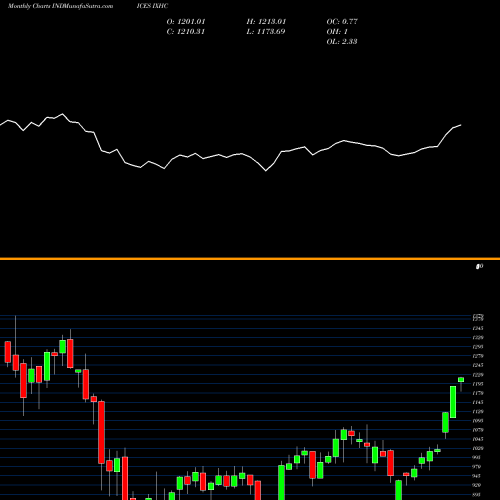This screenshot has width=500, height=500.
Task: Click the ICES IXHC symbol label
Action: pos(152,6)
